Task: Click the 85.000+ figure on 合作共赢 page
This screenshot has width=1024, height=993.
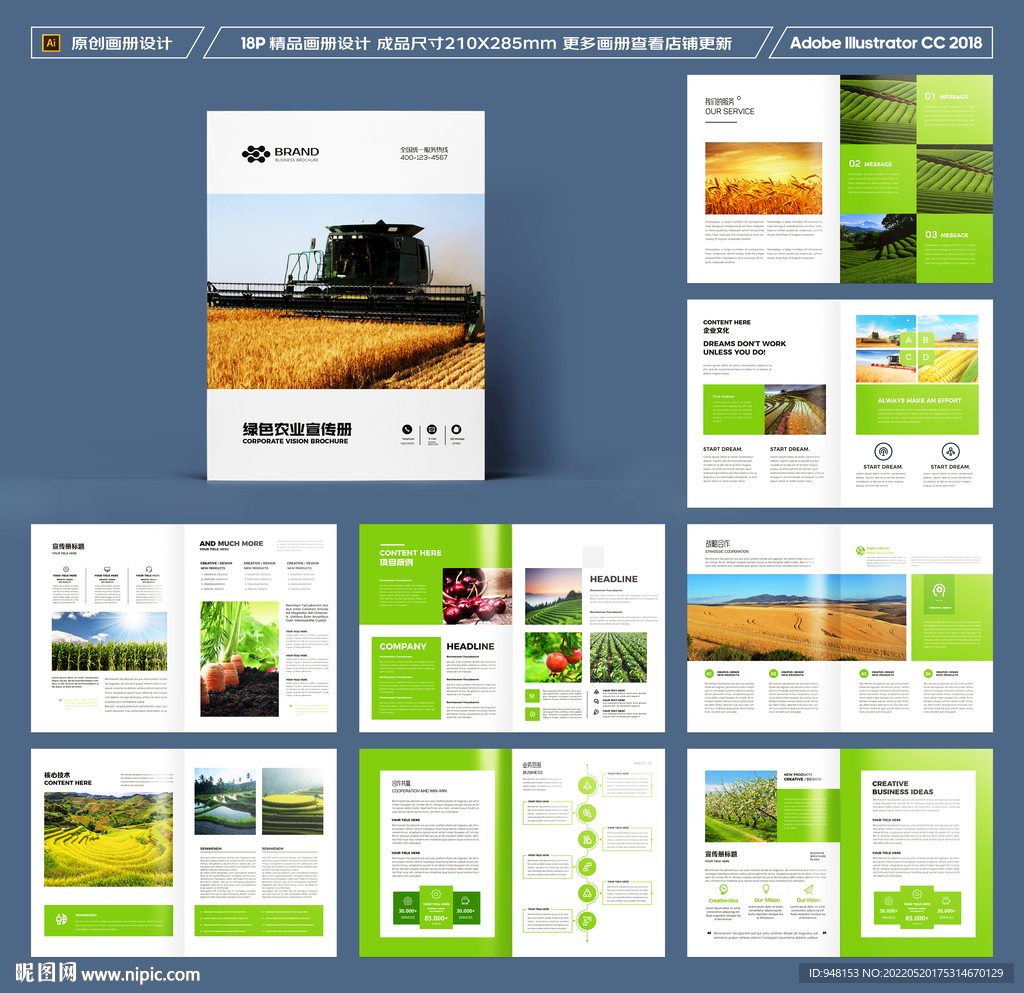Action: tap(436, 918)
